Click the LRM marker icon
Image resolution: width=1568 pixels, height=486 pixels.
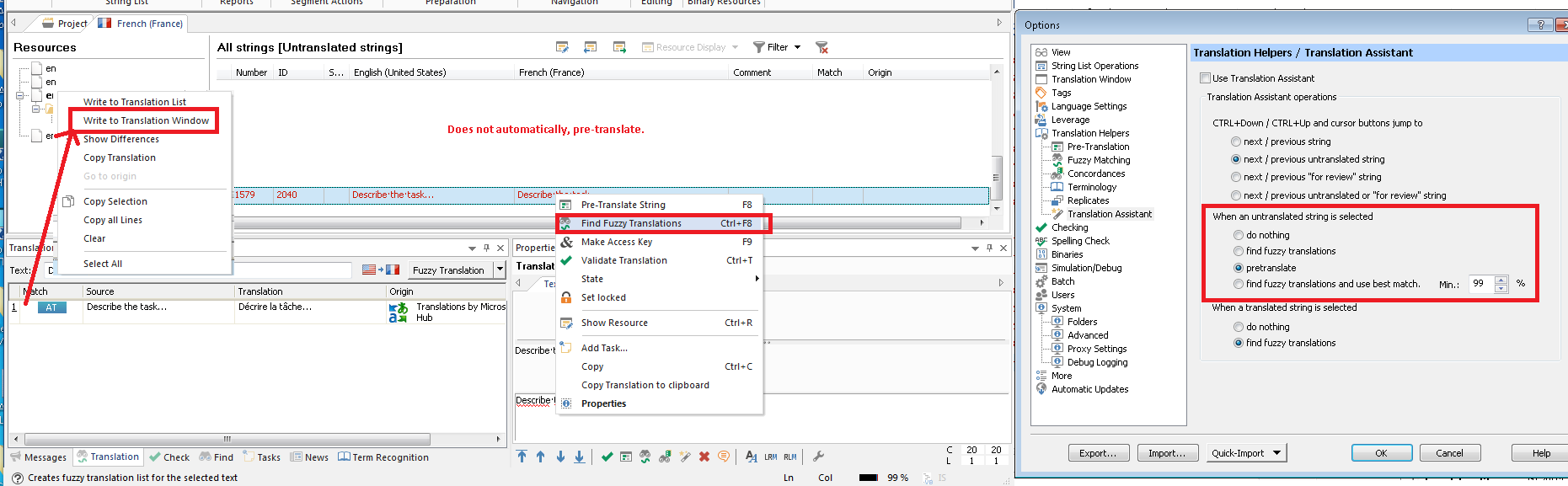[x=771, y=457]
